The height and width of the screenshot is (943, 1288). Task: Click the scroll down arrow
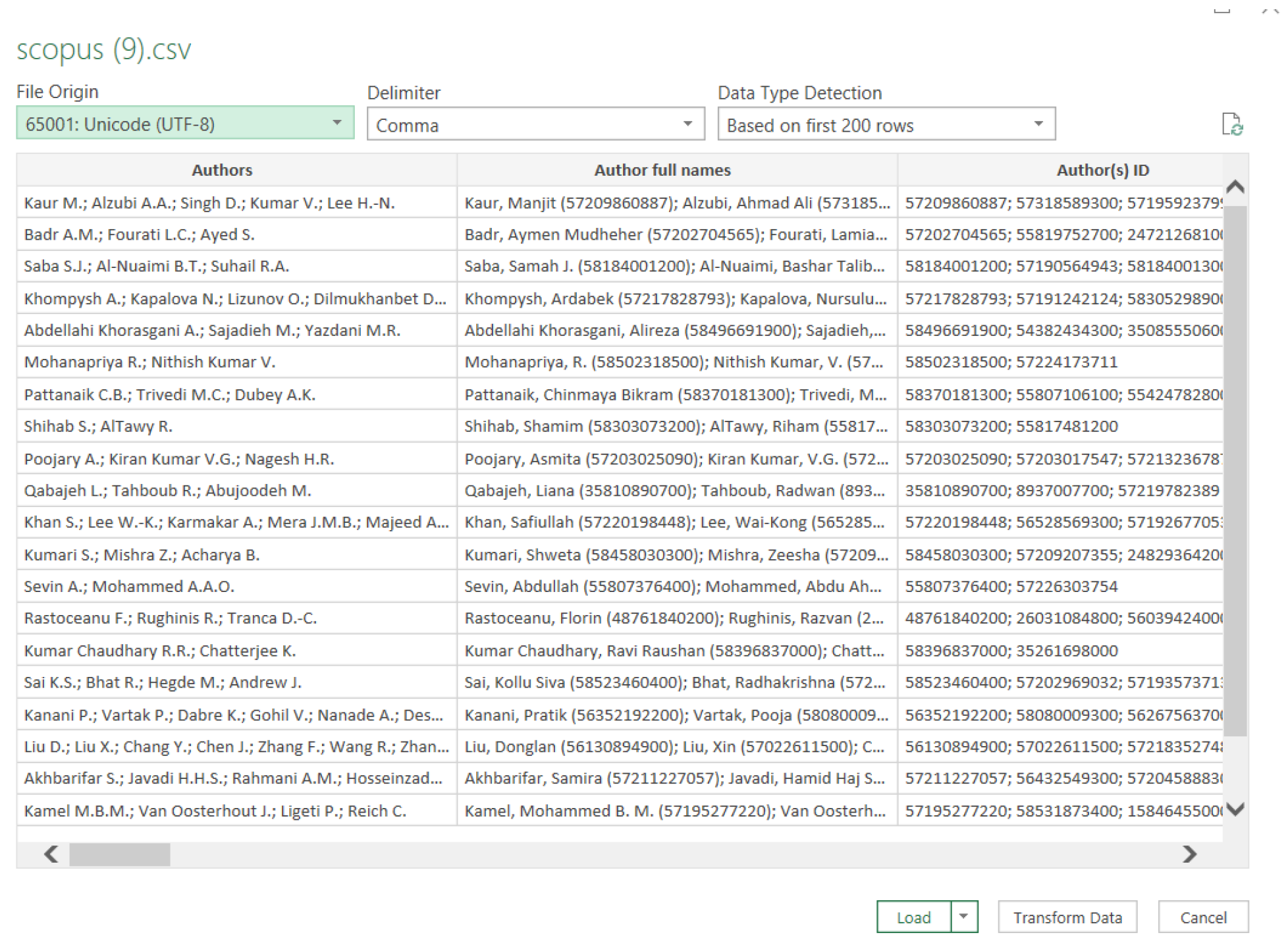[x=1235, y=809]
